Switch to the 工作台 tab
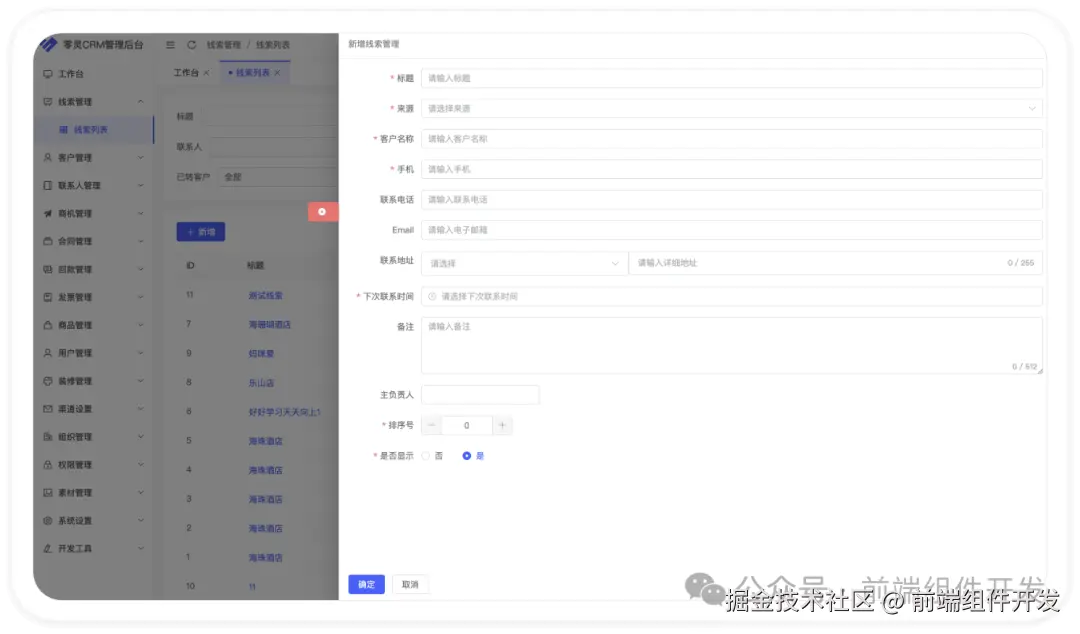This screenshot has width=1080, height=634. [186, 72]
